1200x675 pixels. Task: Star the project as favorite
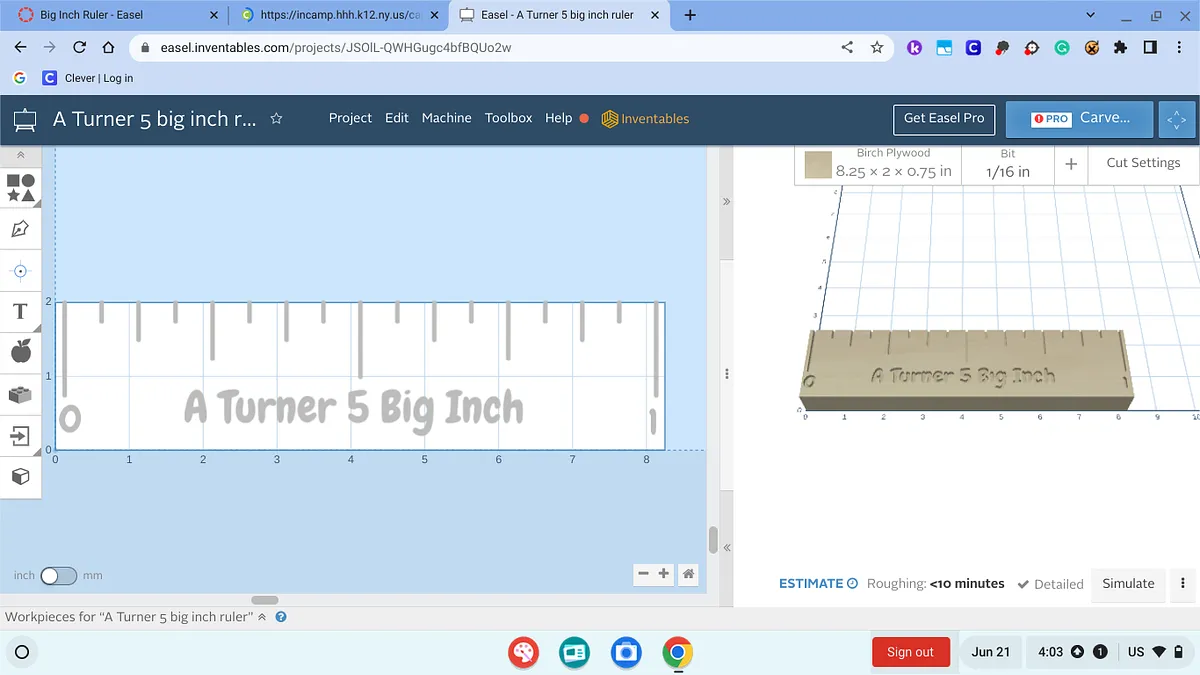pos(277,118)
